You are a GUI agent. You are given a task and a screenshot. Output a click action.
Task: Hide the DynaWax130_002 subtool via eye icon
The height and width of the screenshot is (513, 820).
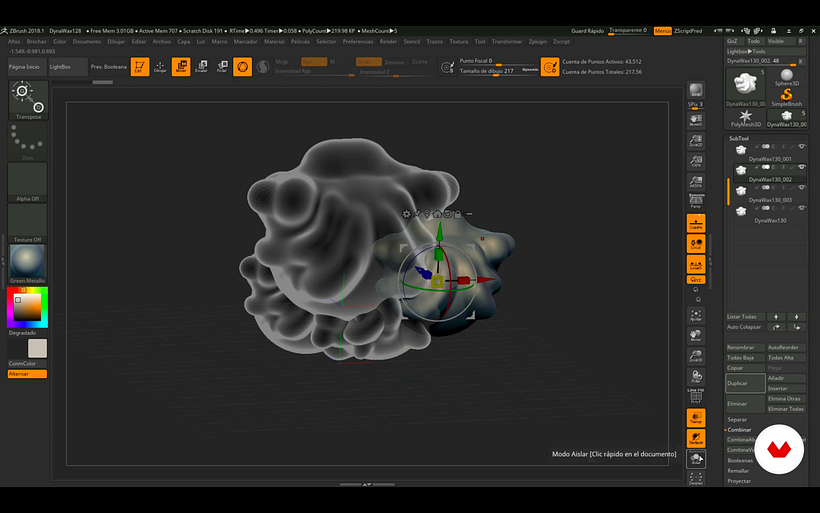point(802,167)
